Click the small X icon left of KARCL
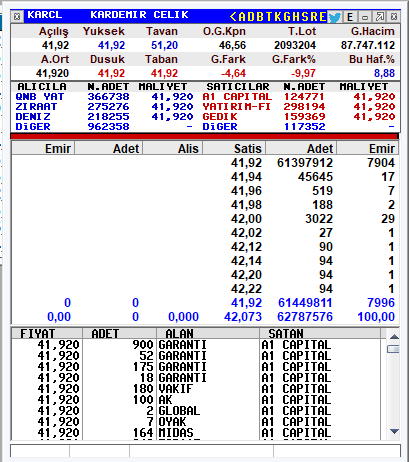Viewport: 409px width, 462px height. (17, 16)
